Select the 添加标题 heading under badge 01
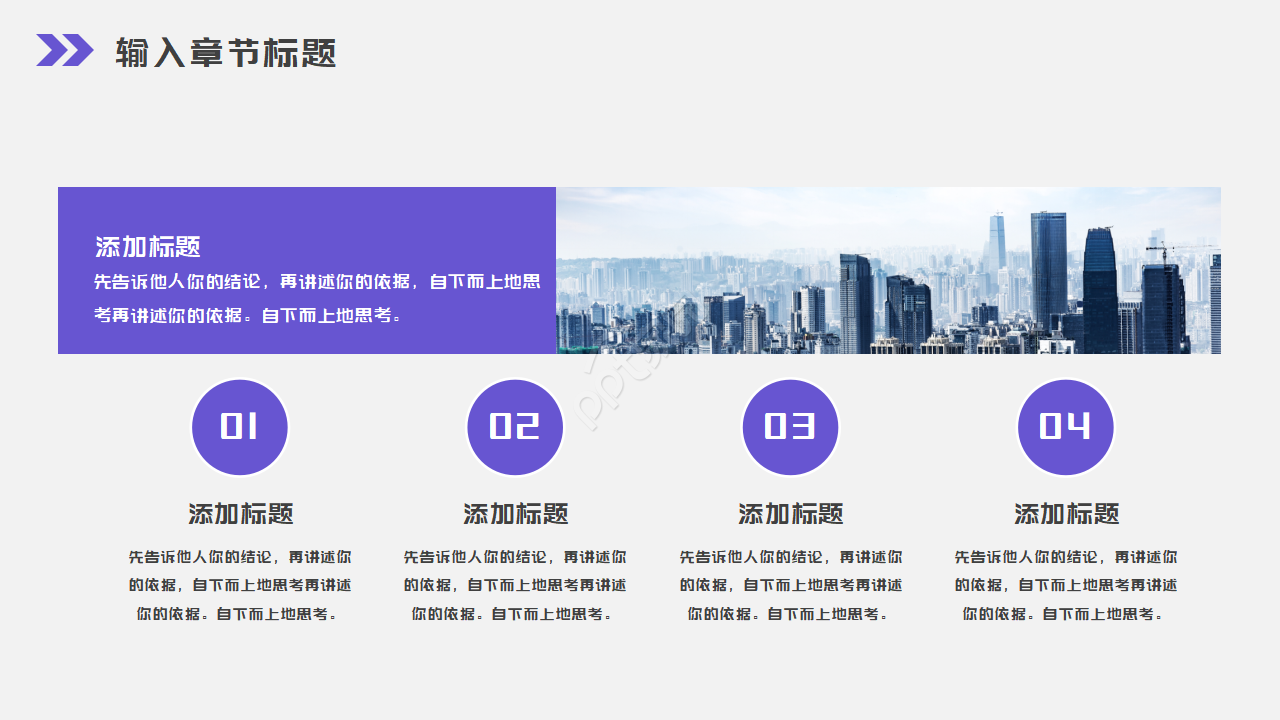 tap(240, 513)
